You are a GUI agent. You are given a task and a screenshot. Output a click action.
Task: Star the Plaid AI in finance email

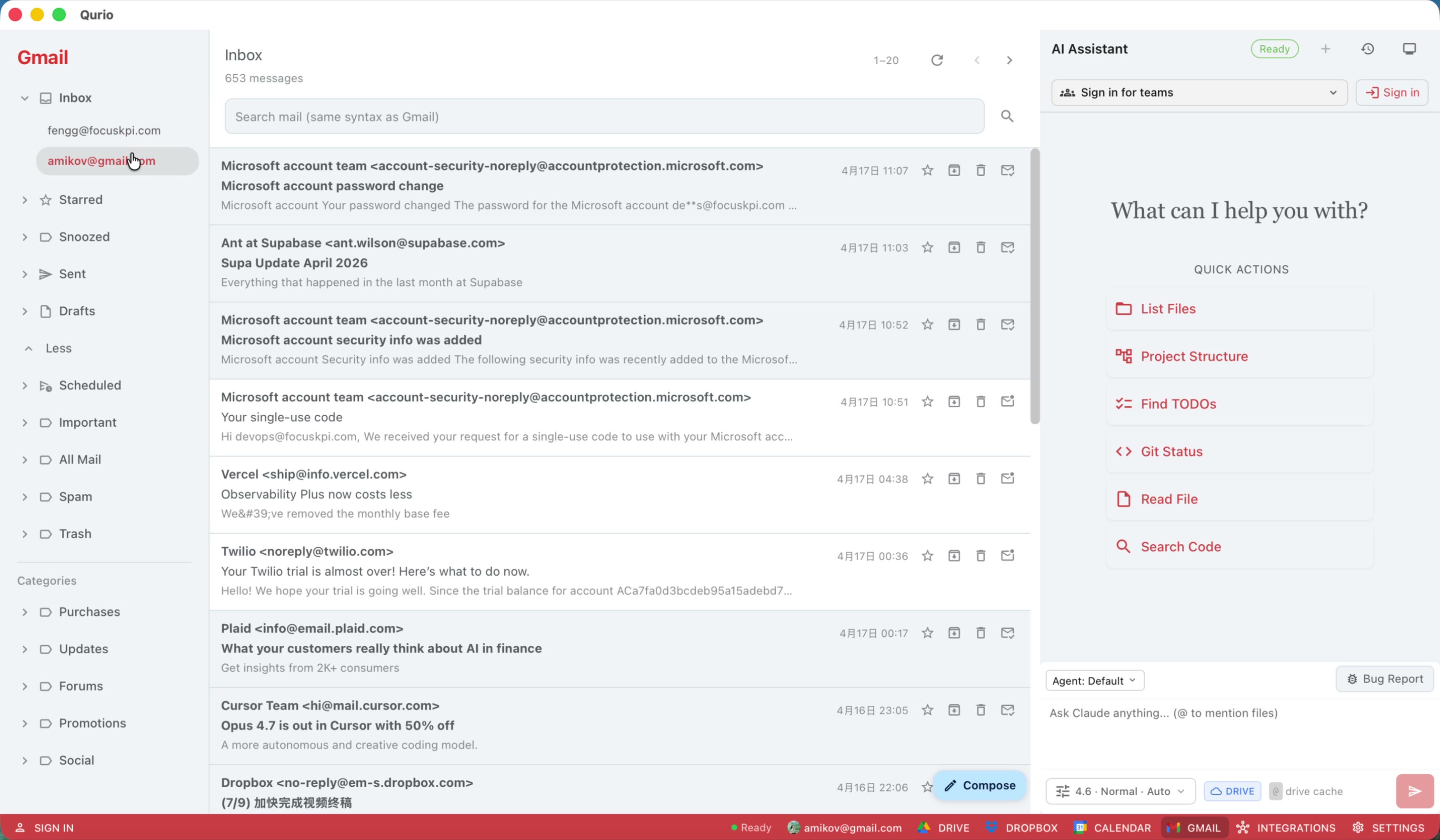coord(927,632)
